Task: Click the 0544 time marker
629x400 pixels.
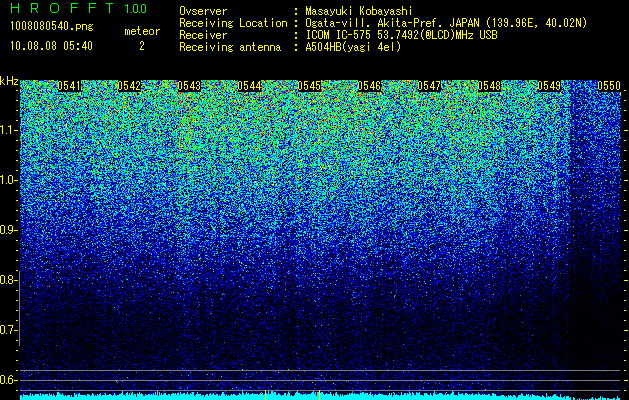Action: (x=249, y=86)
